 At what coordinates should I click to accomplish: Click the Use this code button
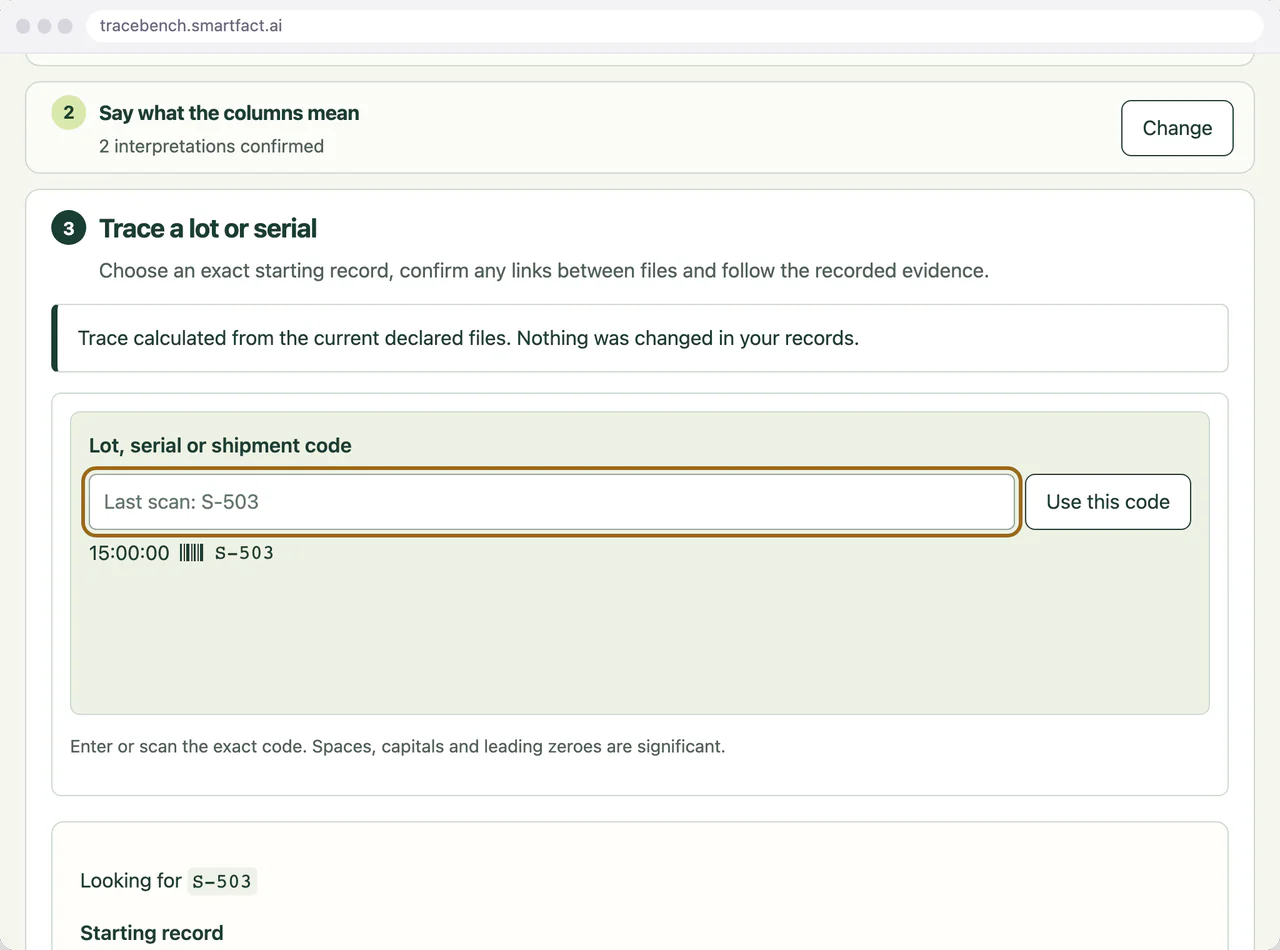[x=1108, y=502]
